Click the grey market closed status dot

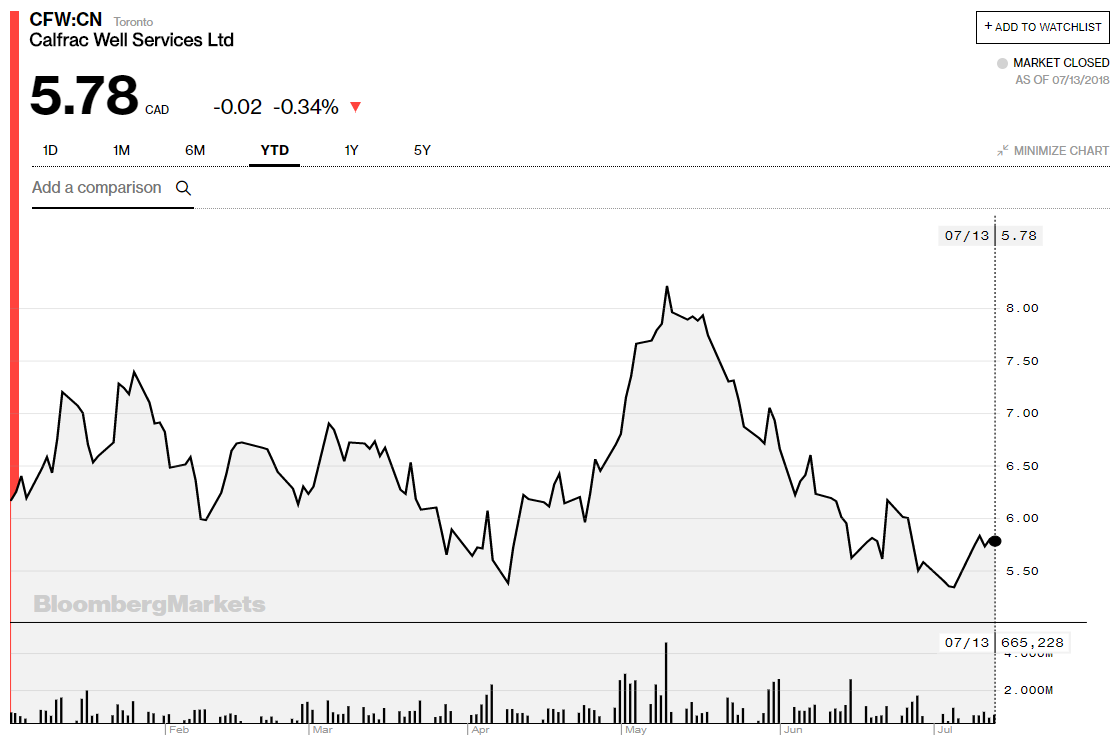(1002, 63)
